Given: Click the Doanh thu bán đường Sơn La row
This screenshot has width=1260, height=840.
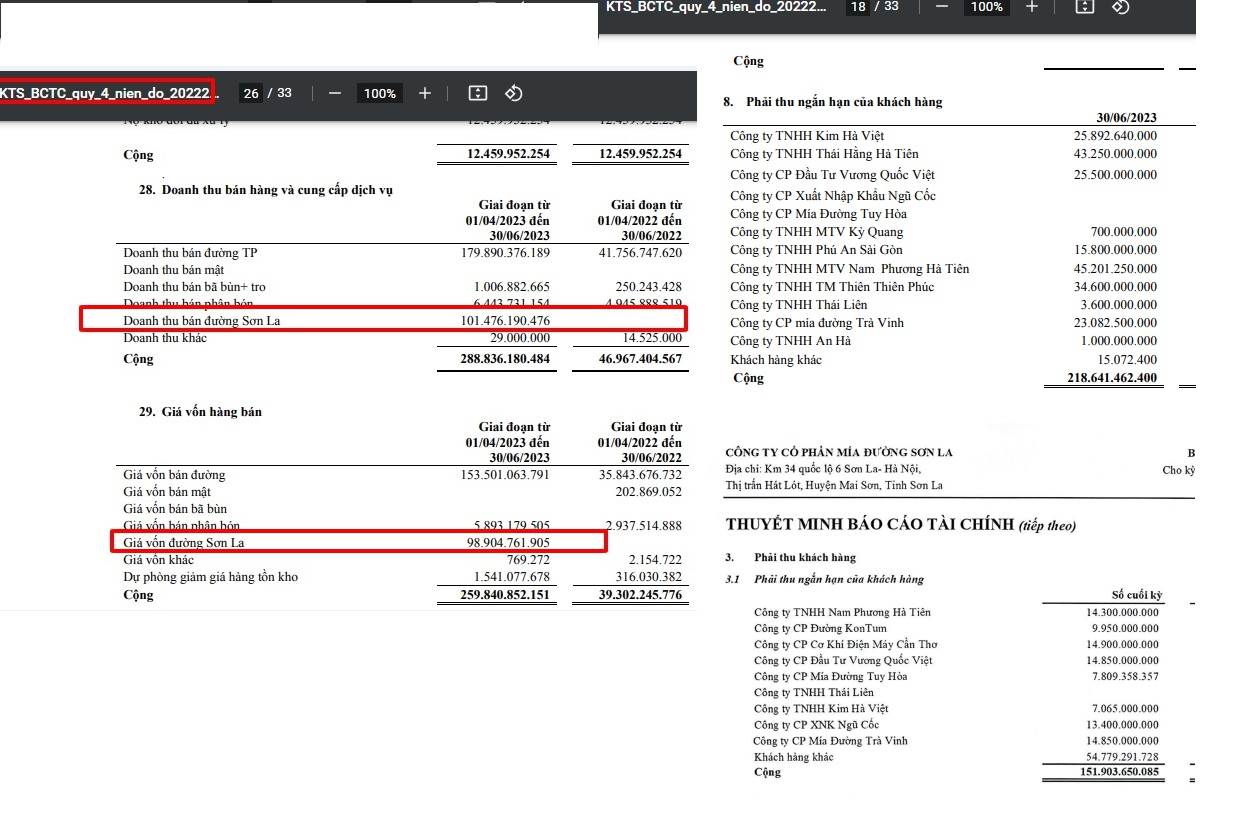Looking at the screenshot, I should [x=383, y=320].
